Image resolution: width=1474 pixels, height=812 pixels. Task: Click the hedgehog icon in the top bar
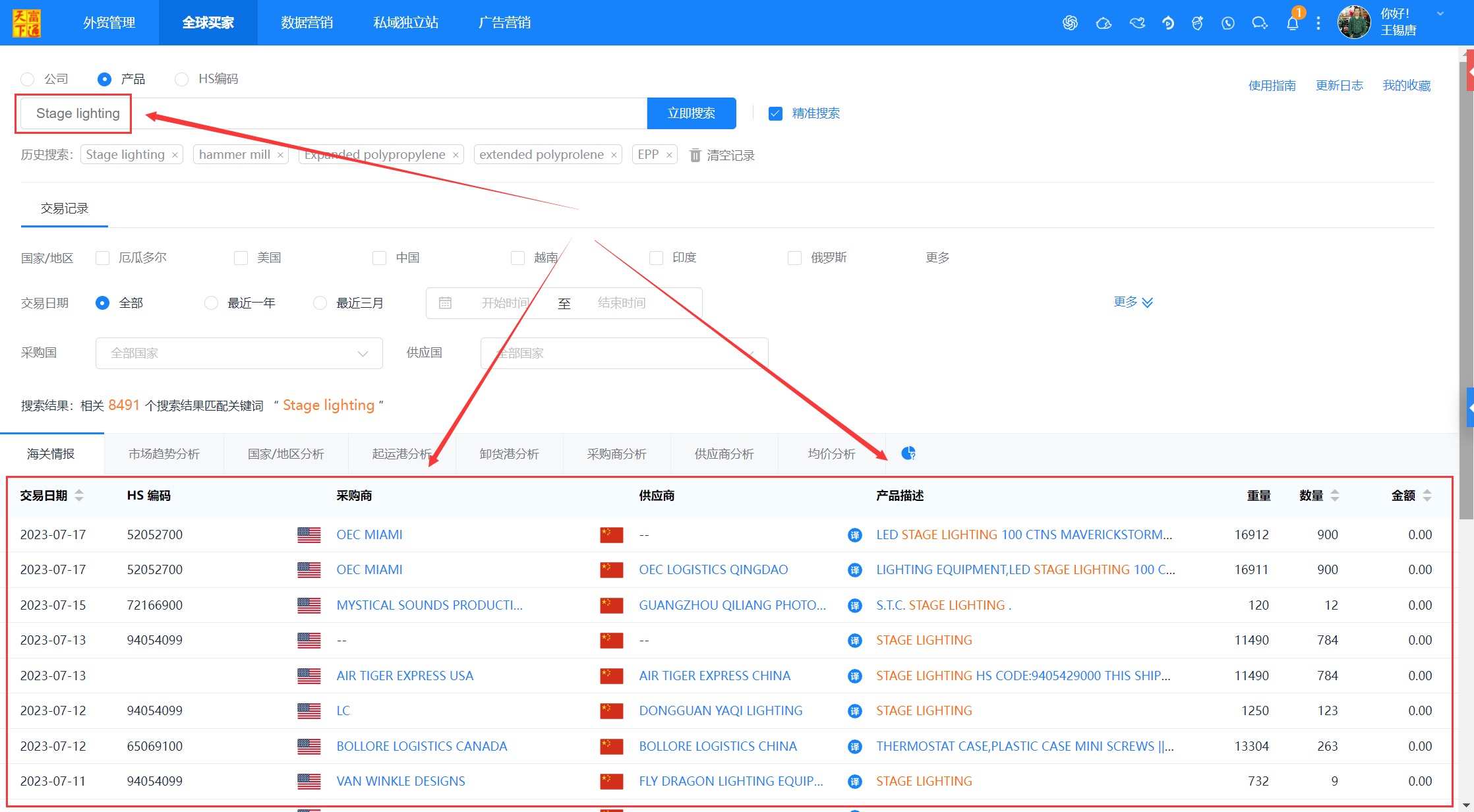1104,23
